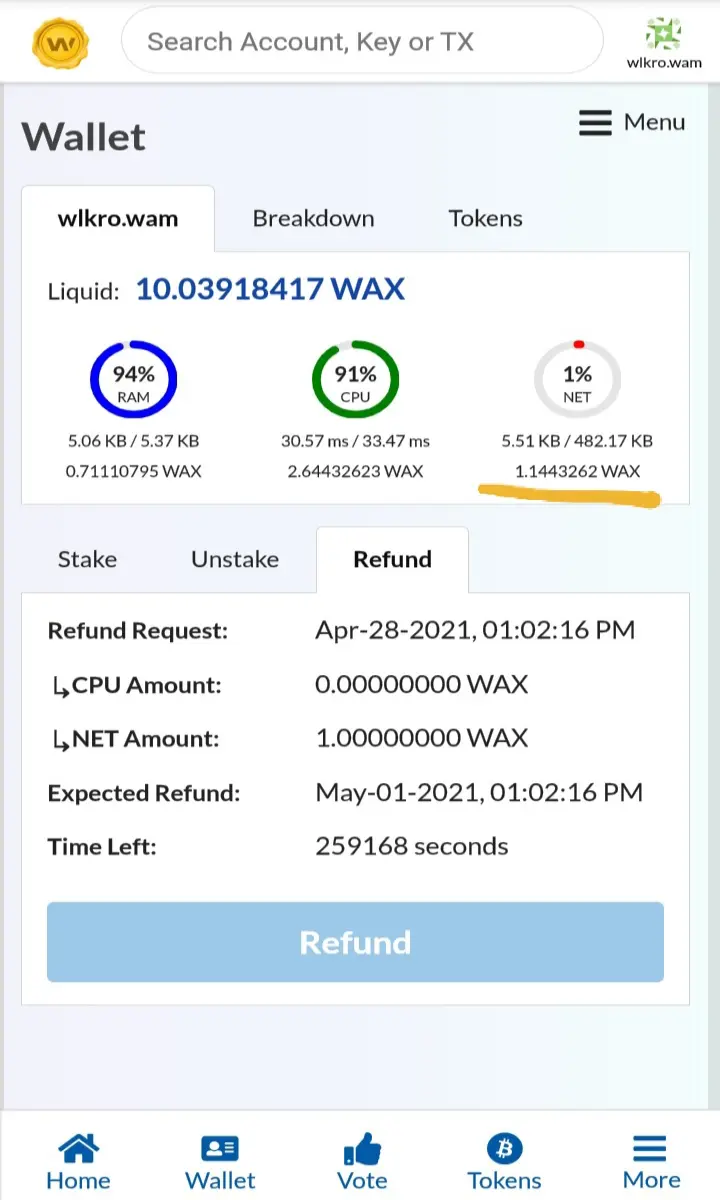Click NET usage 5.51 KB / 482.17 KB

(x=577, y=440)
